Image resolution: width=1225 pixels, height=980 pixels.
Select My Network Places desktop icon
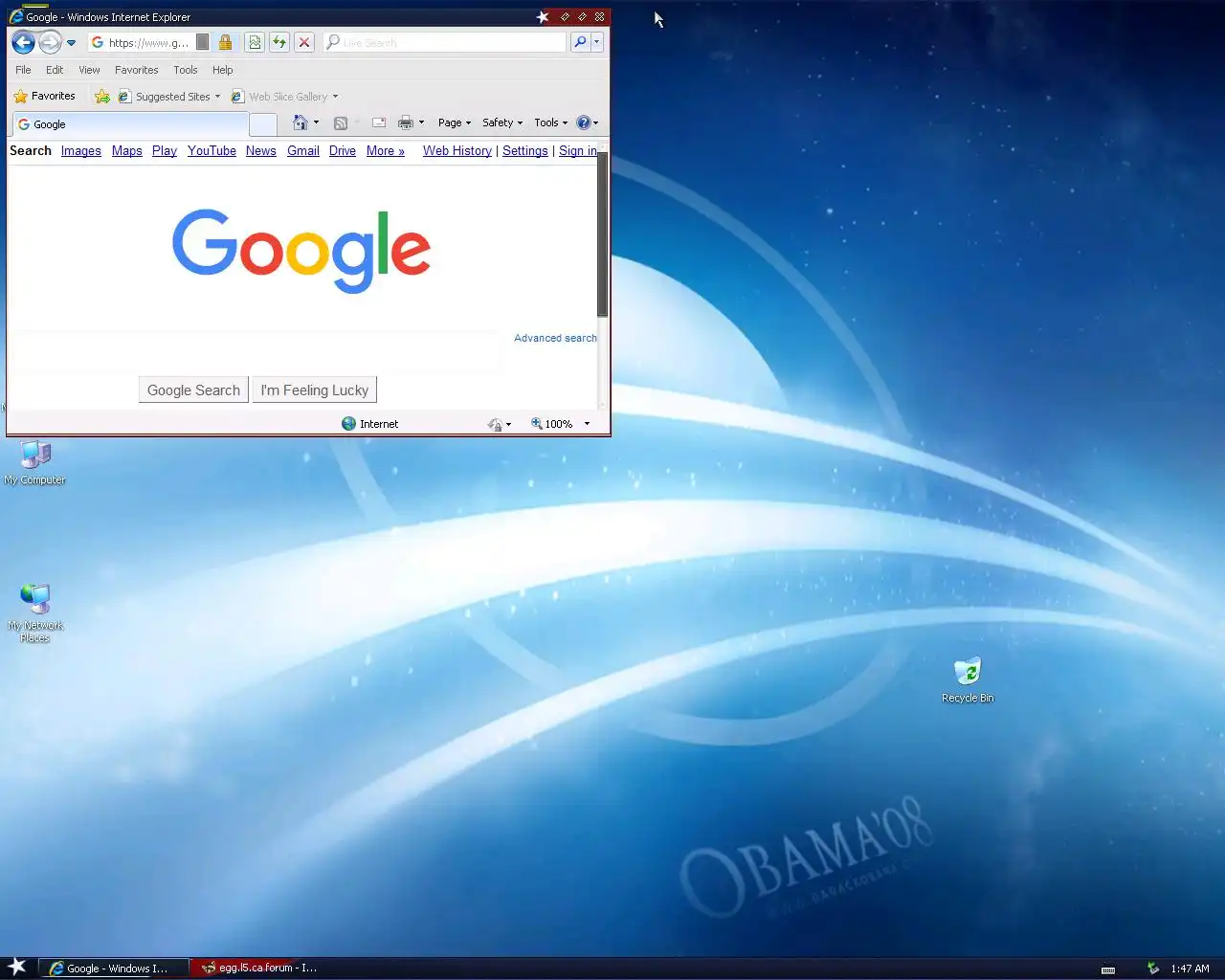[x=35, y=612]
